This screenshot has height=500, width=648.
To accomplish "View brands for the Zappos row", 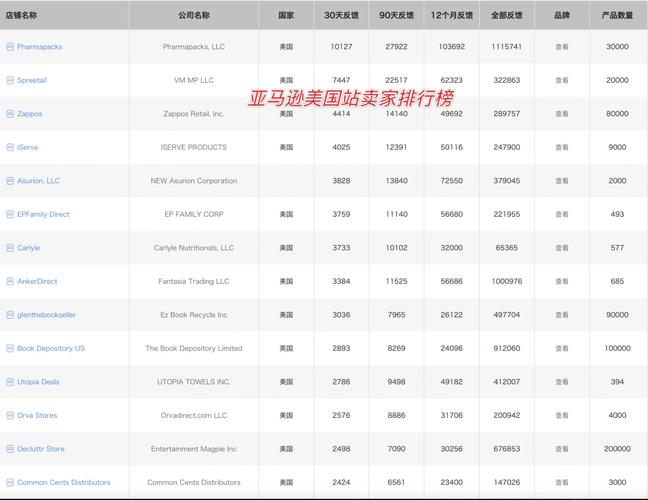I will pos(562,114).
